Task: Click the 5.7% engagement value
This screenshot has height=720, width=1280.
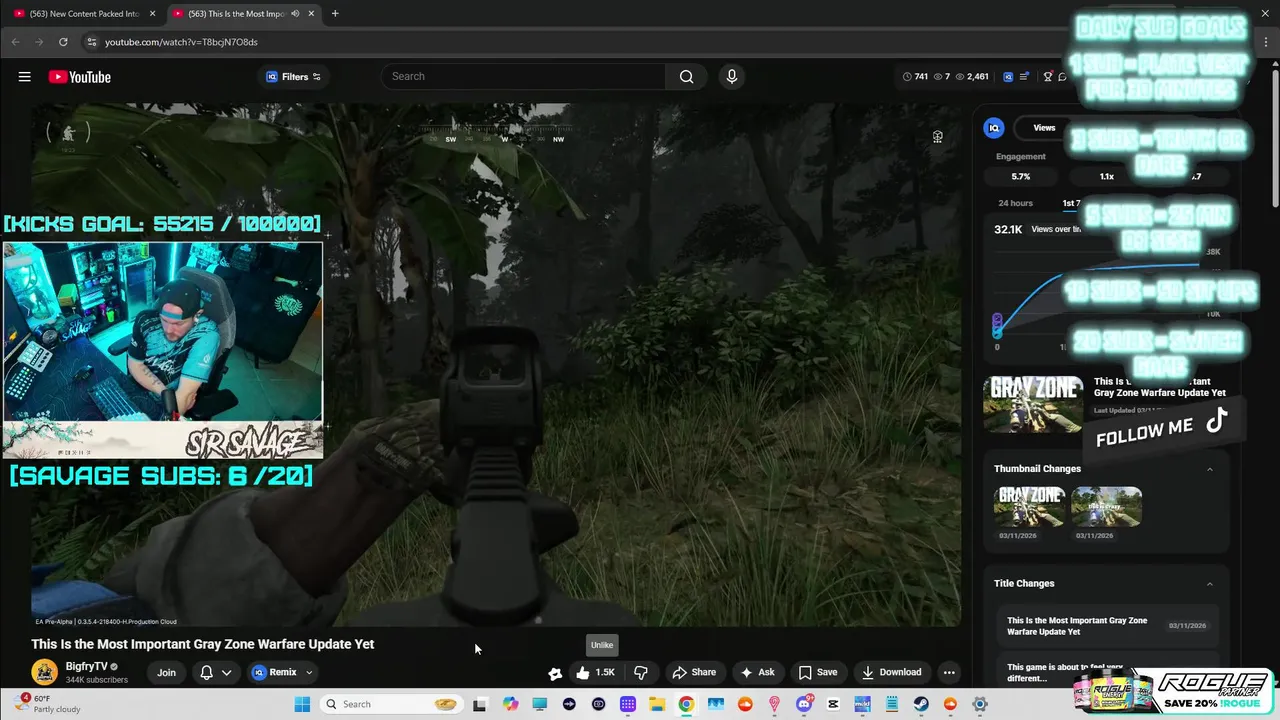Action: (1020, 176)
